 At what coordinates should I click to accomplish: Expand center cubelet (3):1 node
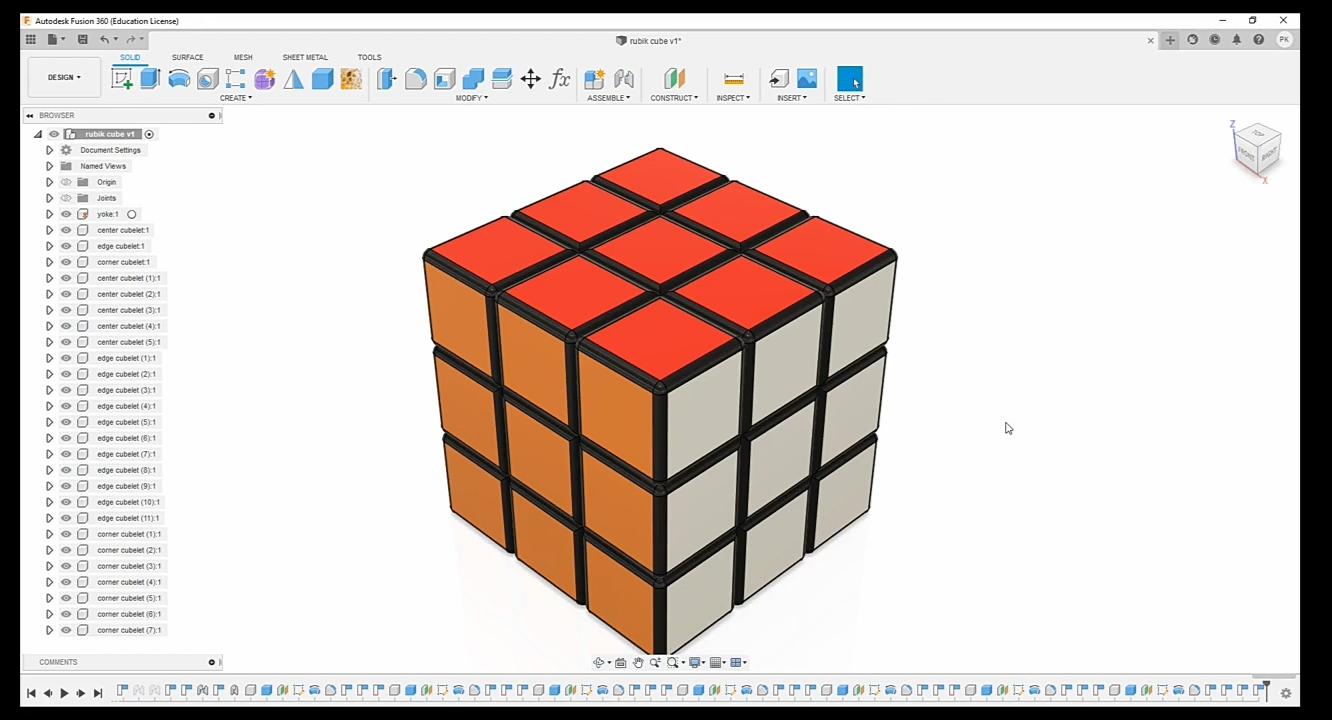coord(49,310)
